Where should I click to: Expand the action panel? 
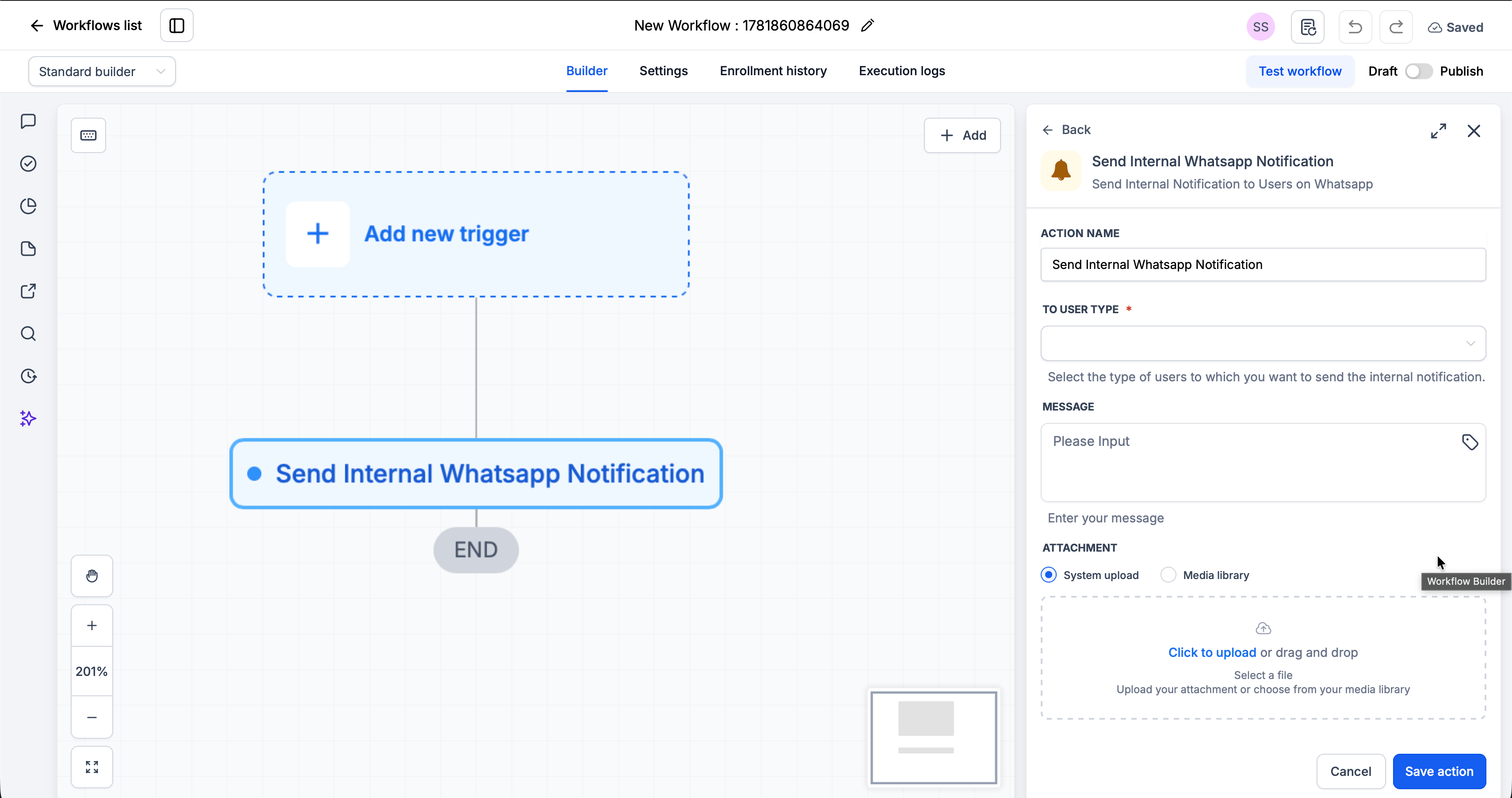point(1438,131)
